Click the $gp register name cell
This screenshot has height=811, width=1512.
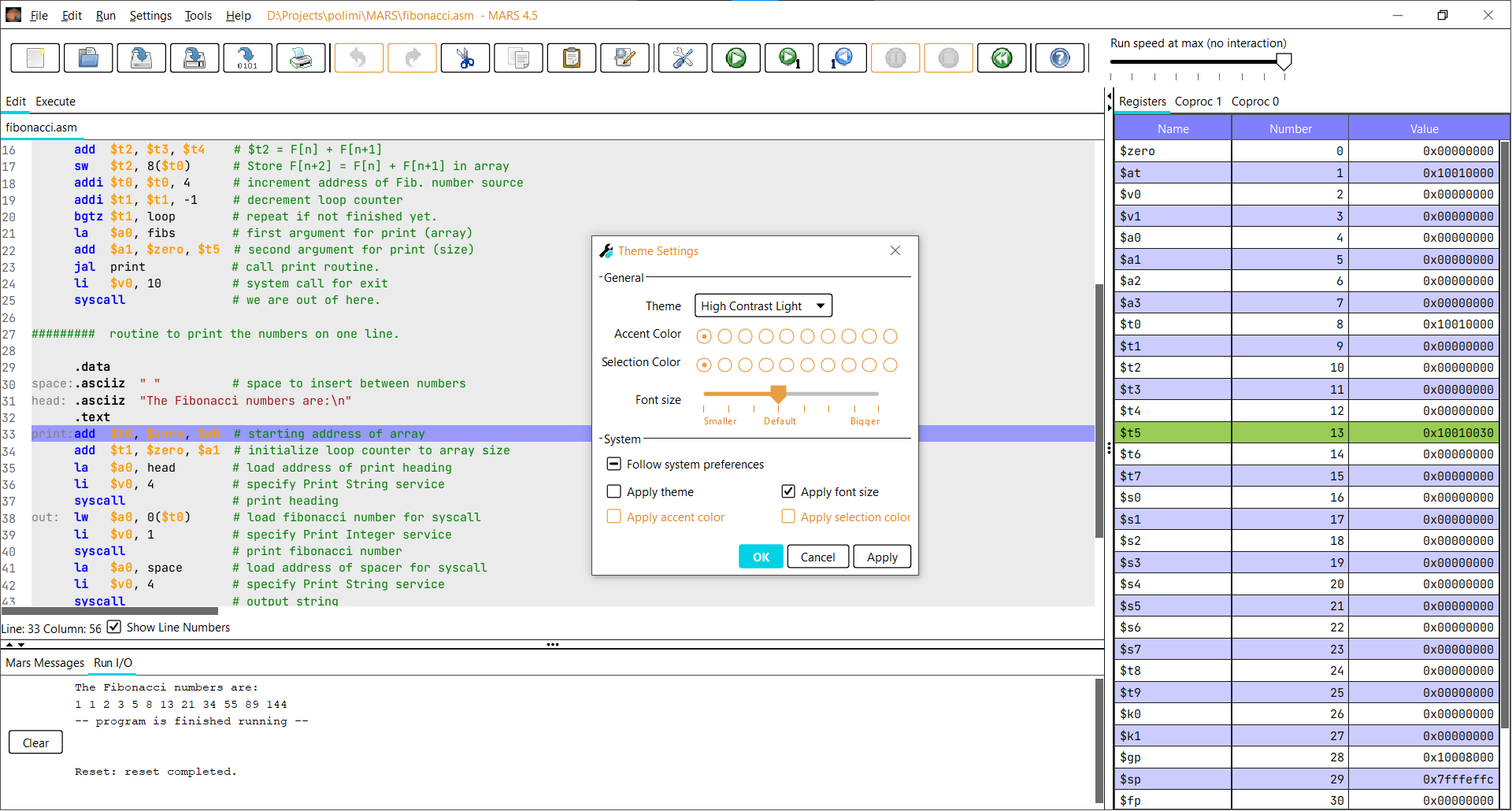[x=1173, y=757]
